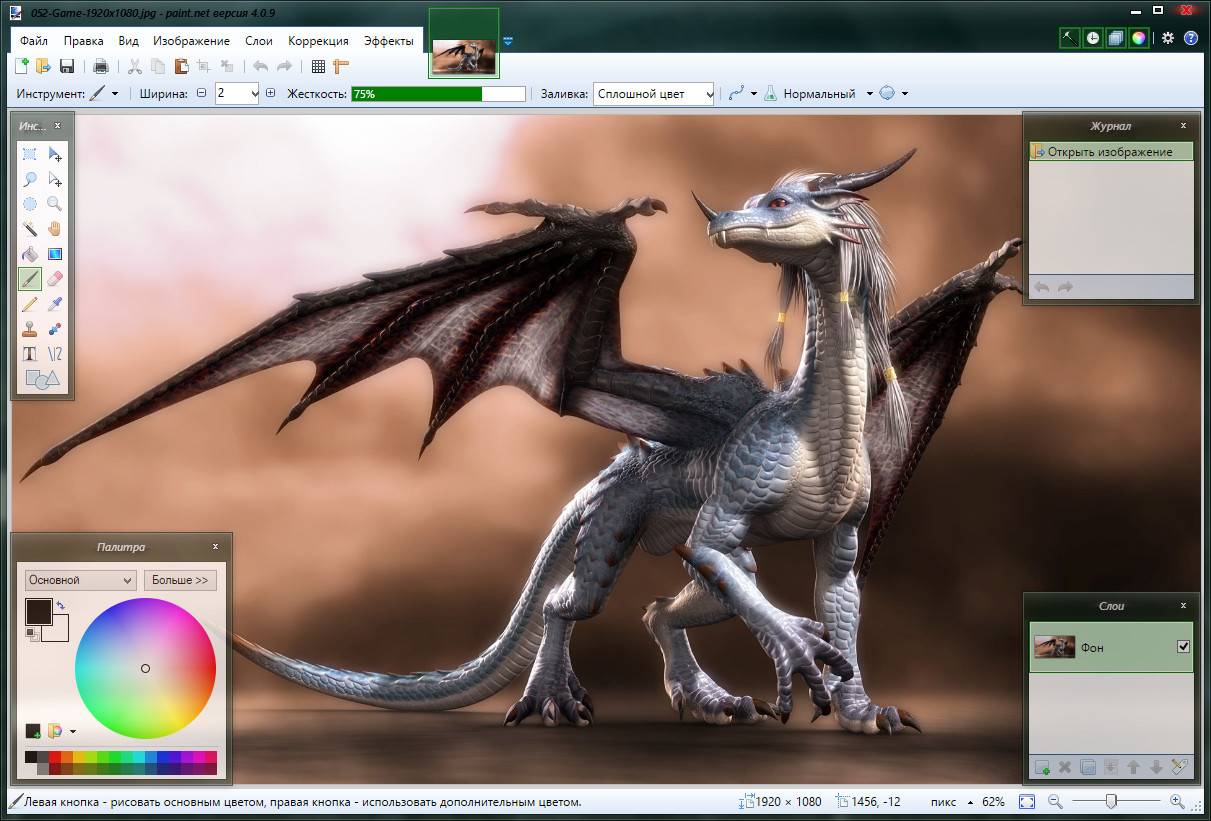This screenshot has width=1211, height=821.
Task: Select the Recolor tool
Action: pos(55,329)
